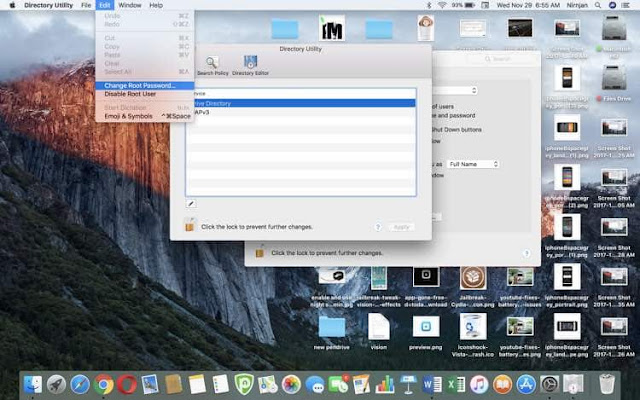Click the lock icon in the background preferences window

tap(260, 251)
